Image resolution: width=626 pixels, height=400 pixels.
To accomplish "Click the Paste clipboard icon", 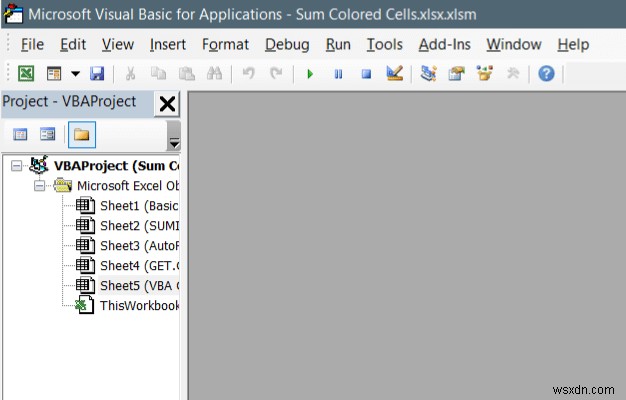I will coord(186,74).
